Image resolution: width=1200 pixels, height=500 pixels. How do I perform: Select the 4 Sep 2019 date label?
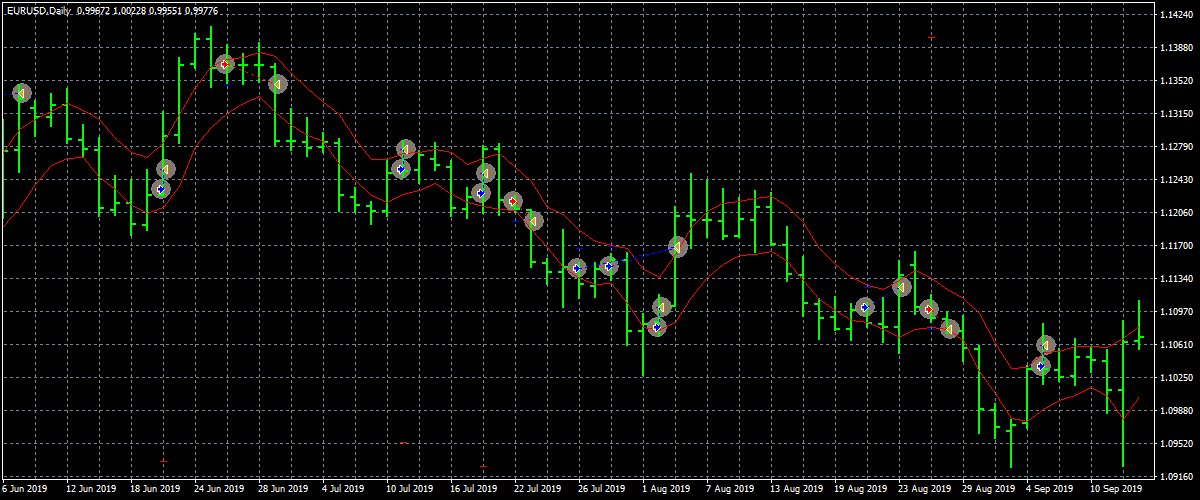pos(1051,490)
